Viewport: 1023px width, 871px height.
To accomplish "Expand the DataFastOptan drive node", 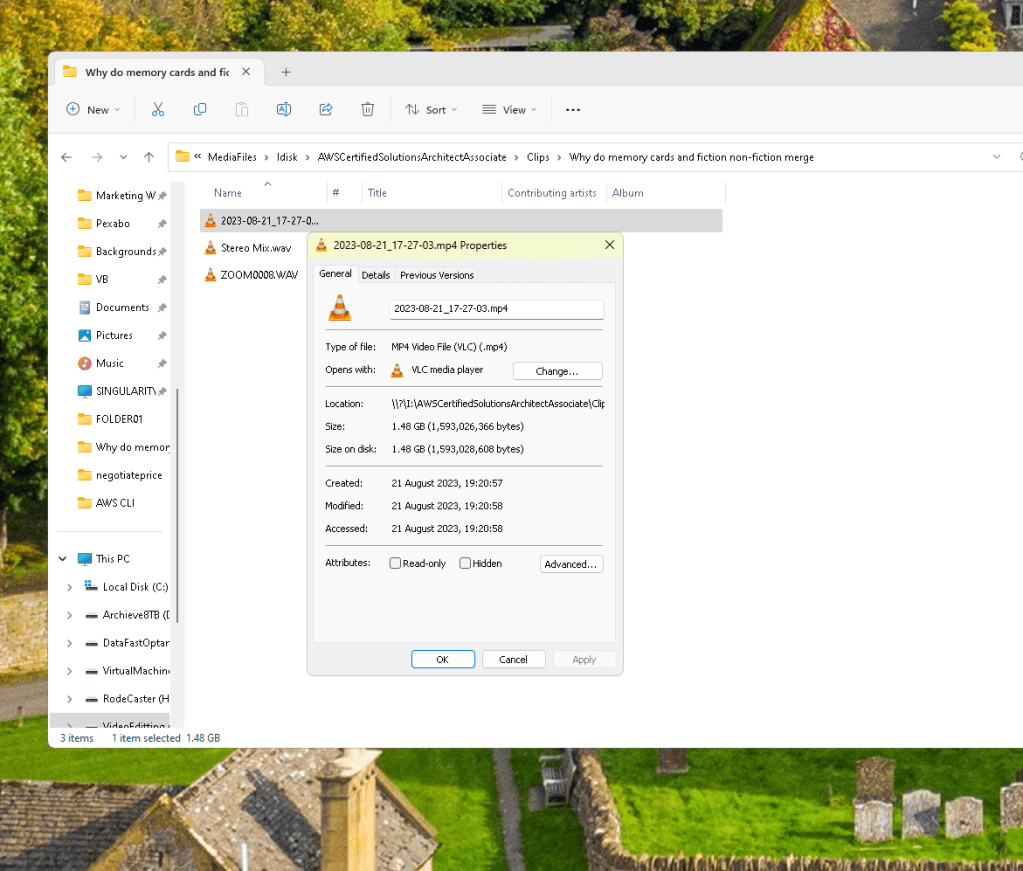I will 70,643.
